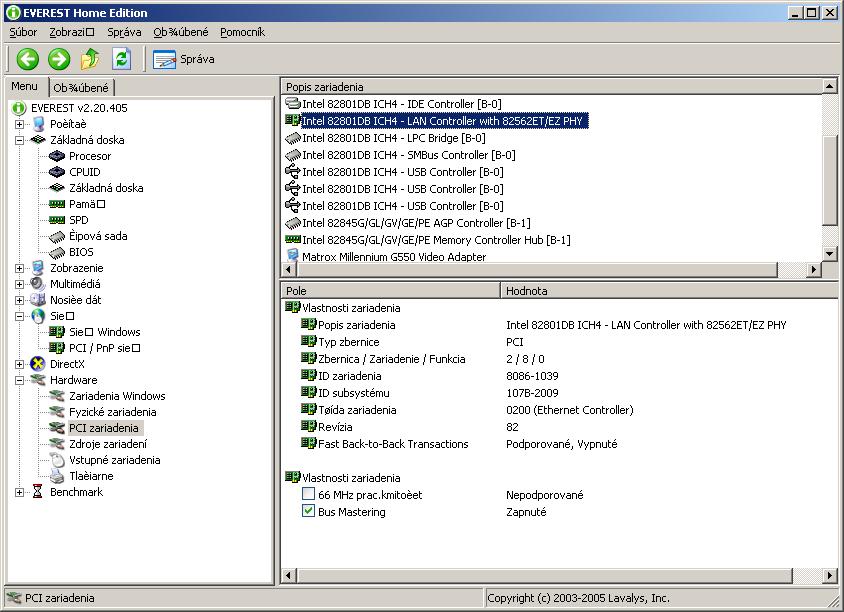Collapse the Hardware tree node
The image size is (844, 612).
(20, 380)
